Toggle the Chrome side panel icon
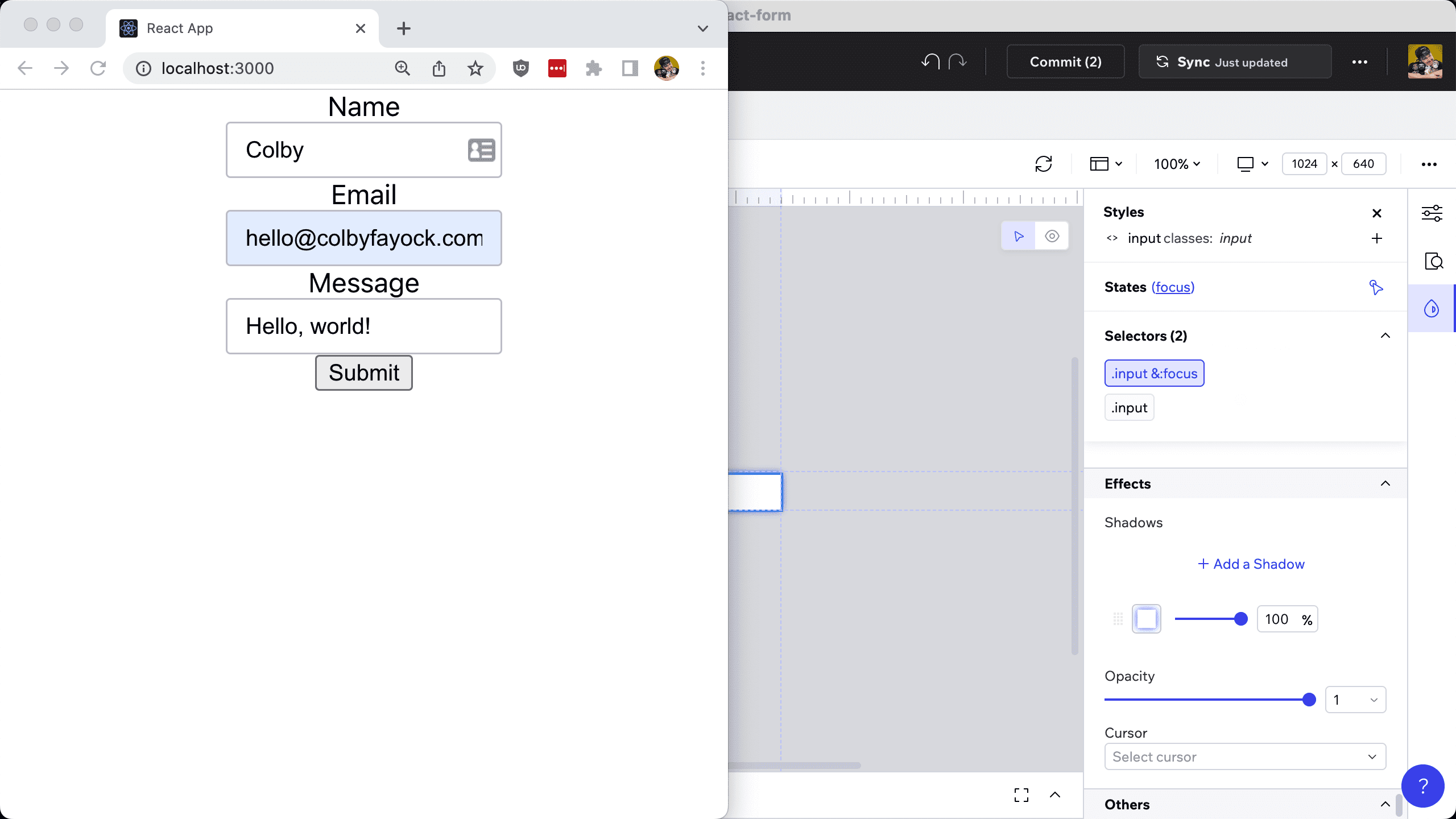Screen dimensions: 1456x819 click(630, 68)
